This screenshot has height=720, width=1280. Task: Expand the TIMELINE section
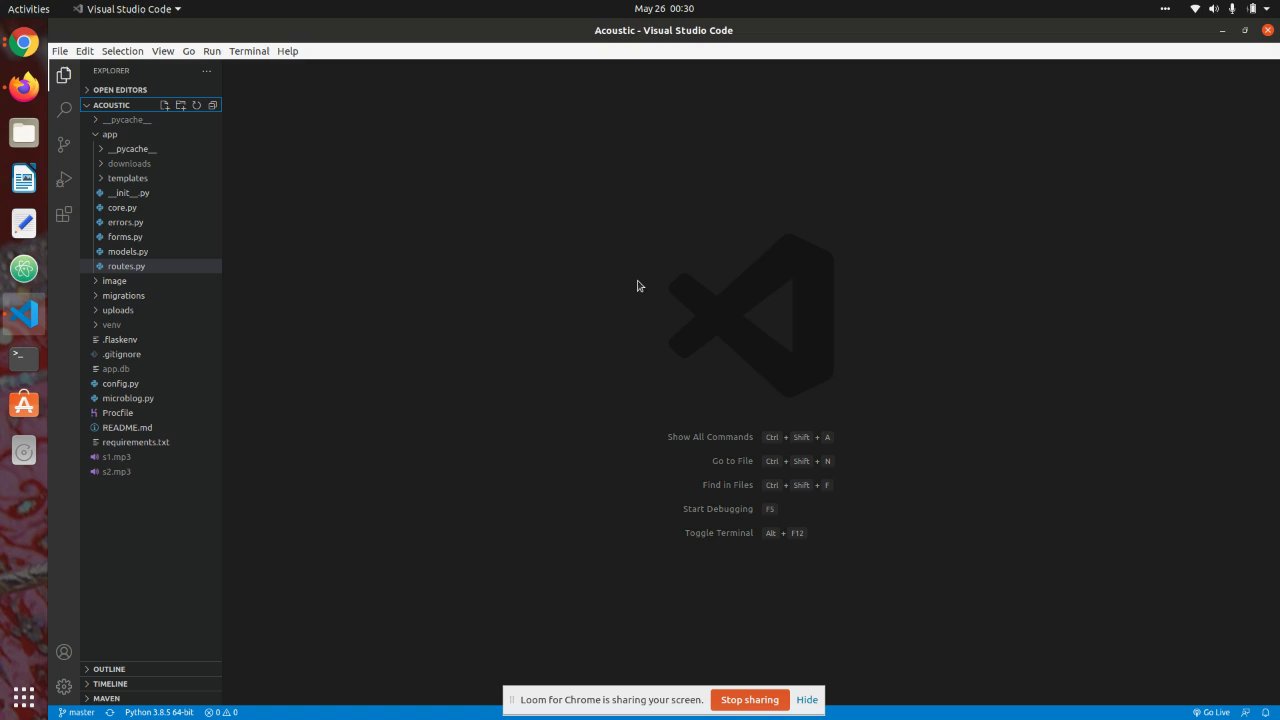[151, 684]
